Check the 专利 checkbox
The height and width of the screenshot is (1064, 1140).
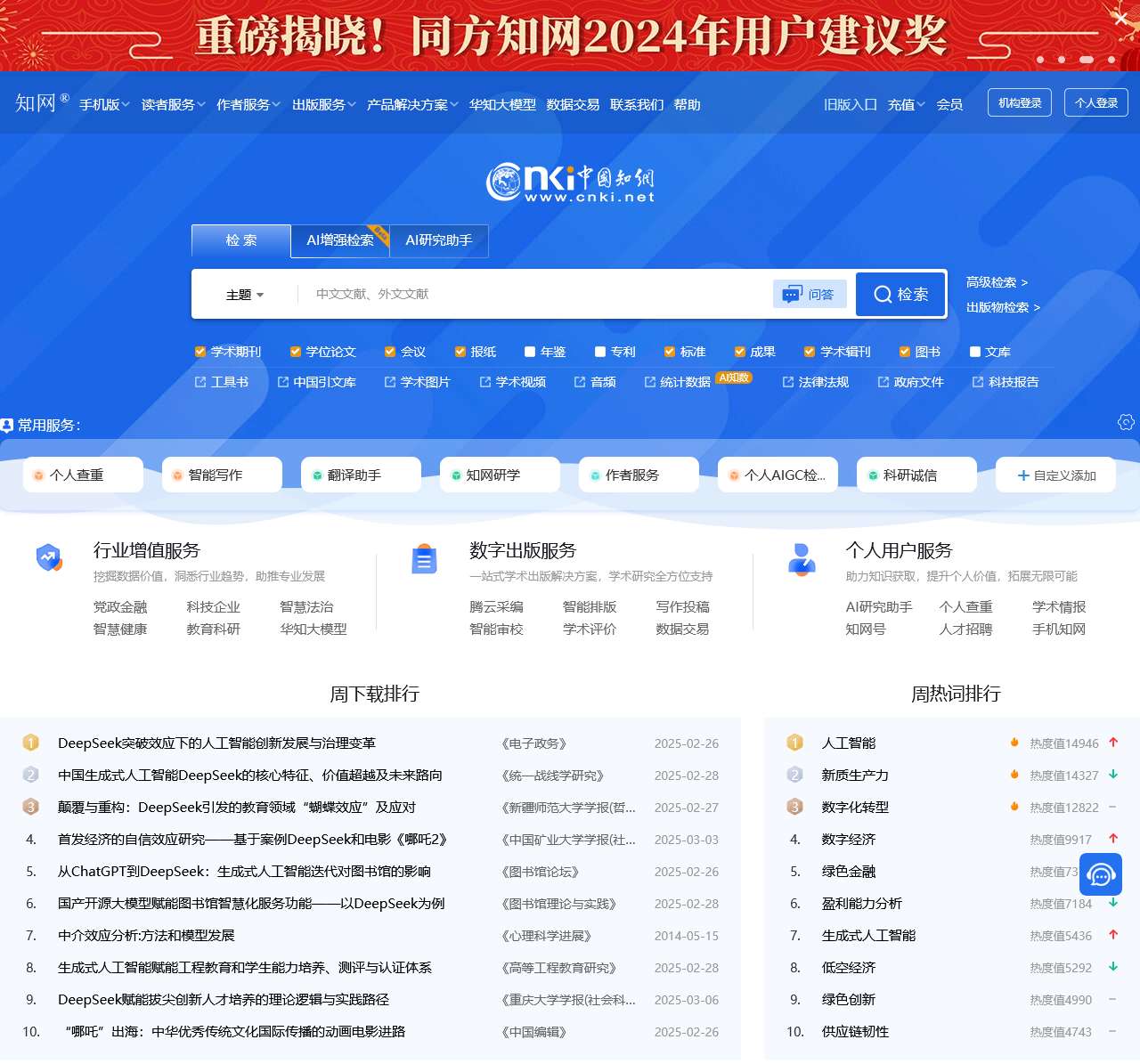coord(600,352)
